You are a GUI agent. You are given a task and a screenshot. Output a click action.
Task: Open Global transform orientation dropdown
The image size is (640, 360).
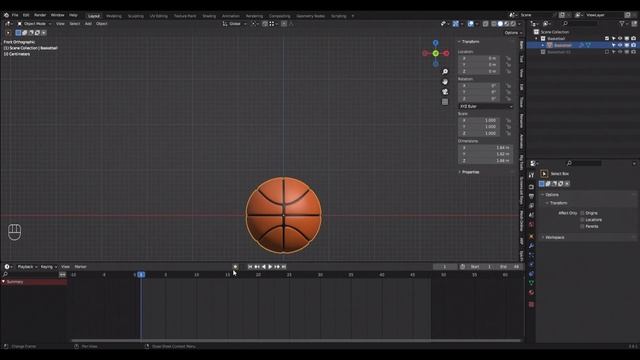pos(235,24)
